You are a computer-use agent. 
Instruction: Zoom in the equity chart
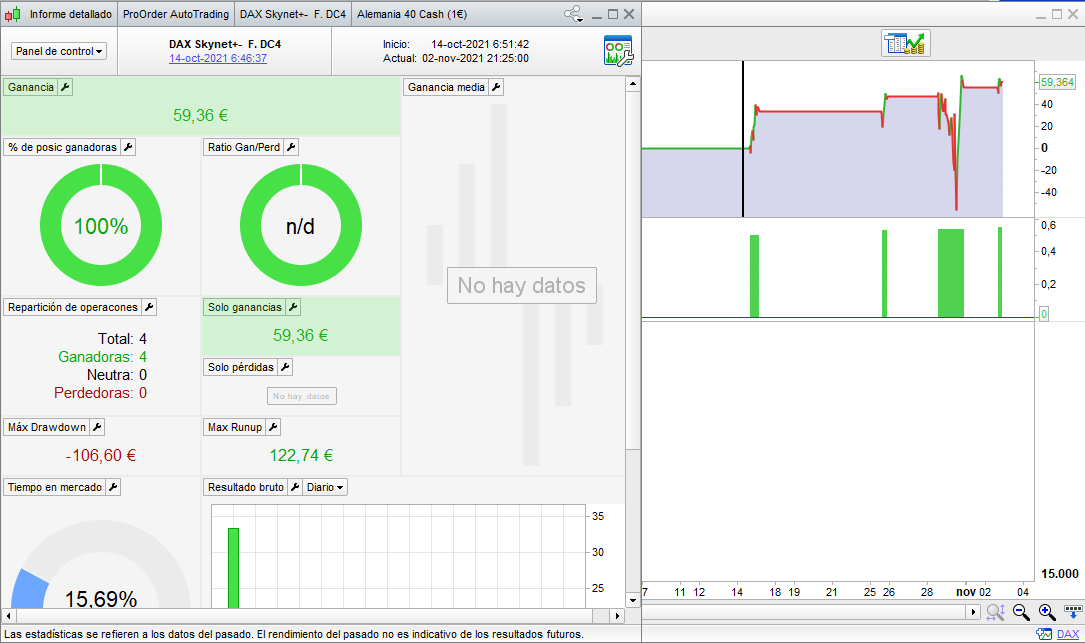tap(1047, 612)
